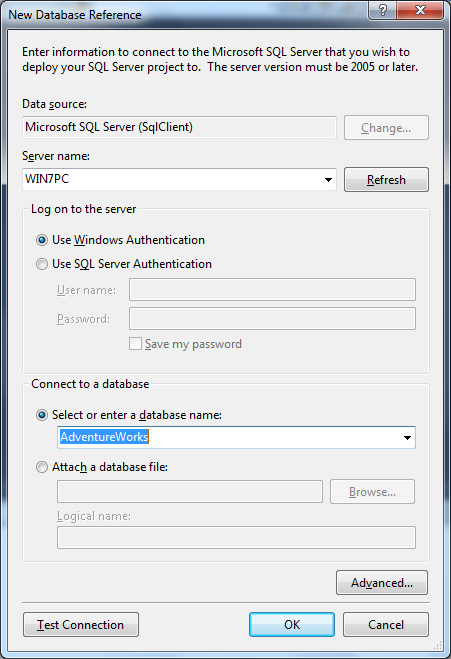Click the AdventureWorks database name field
Image resolution: width=451 pixels, height=659 pixels.
tap(229, 438)
